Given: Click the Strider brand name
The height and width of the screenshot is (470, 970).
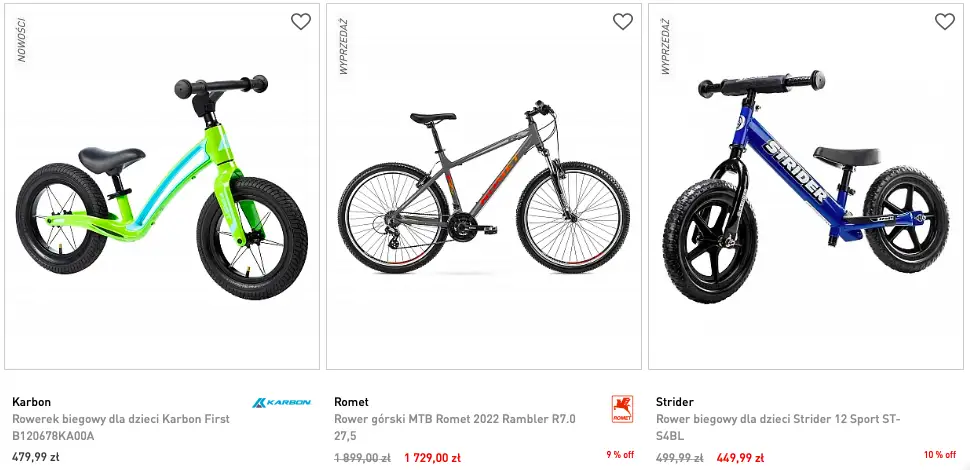Looking at the screenshot, I should point(675,402).
